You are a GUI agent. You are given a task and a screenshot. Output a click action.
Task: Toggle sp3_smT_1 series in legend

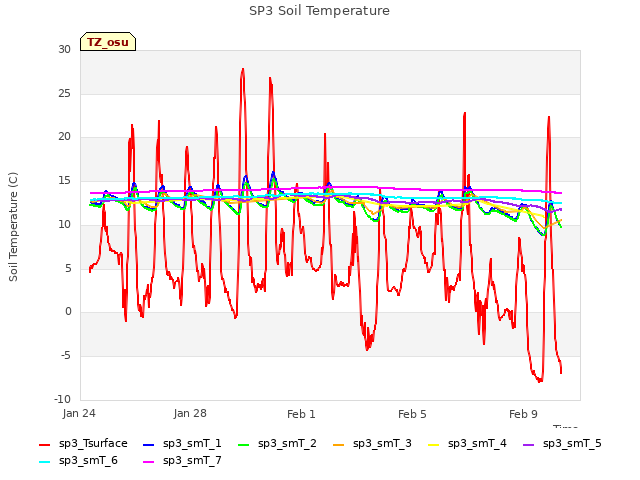[x=182, y=444]
